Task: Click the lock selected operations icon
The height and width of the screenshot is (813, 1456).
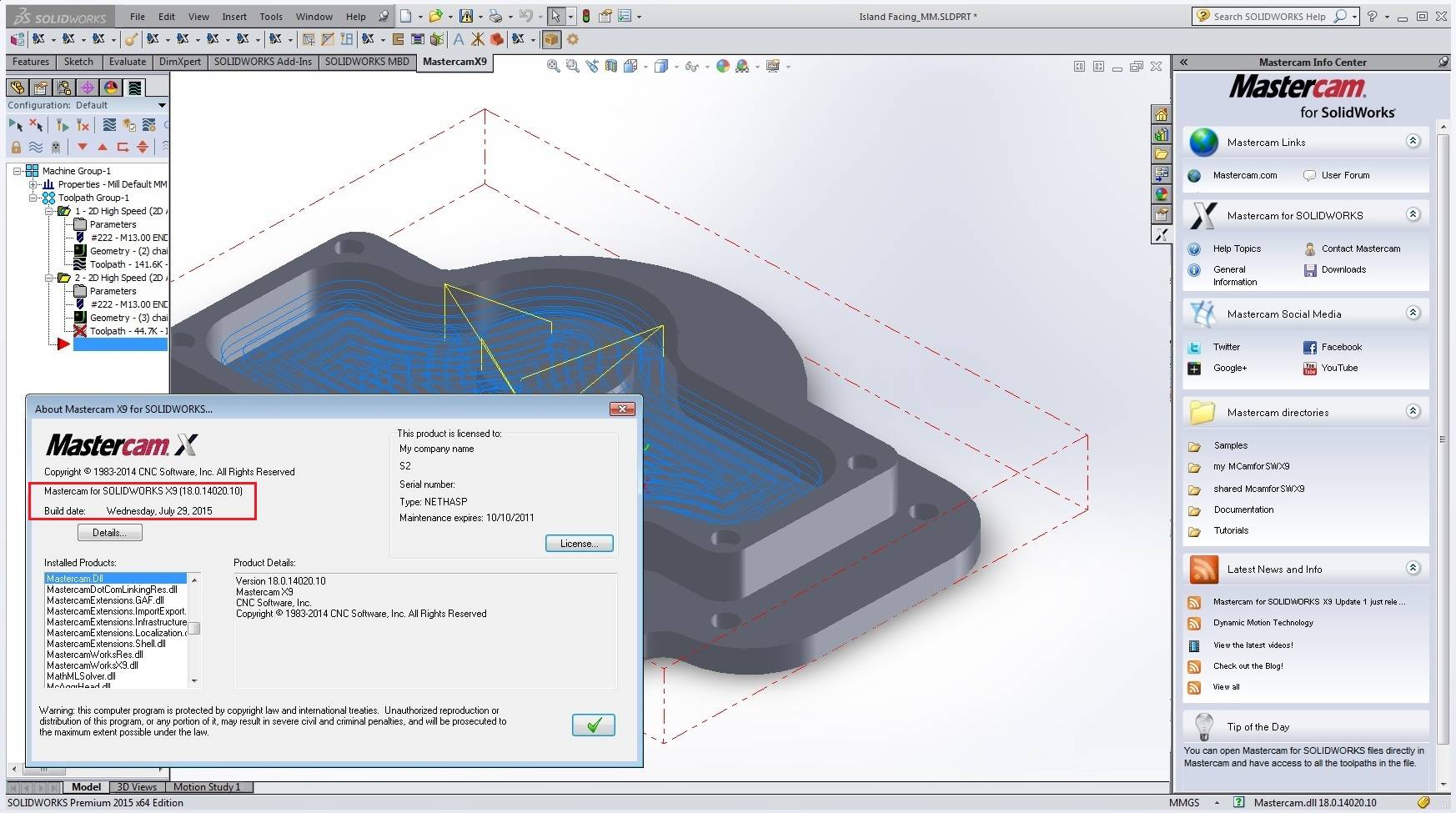Action: pyautogui.click(x=16, y=148)
